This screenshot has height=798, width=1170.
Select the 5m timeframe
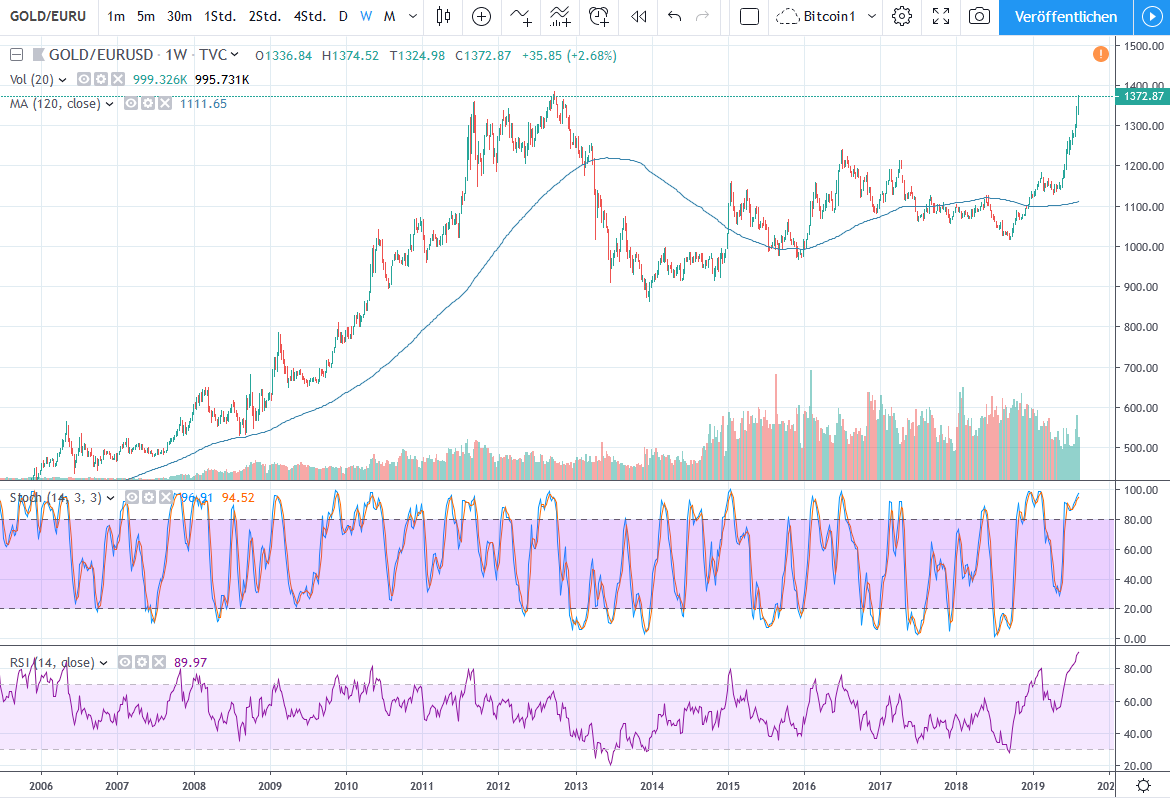click(x=146, y=16)
